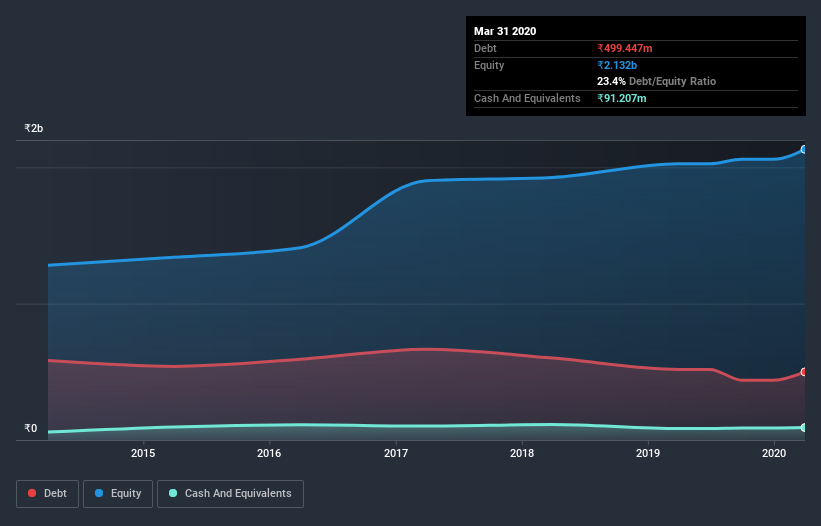Click the ₹0 y-axis label
Screen dimensions: 821x526
tap(31, 428)
